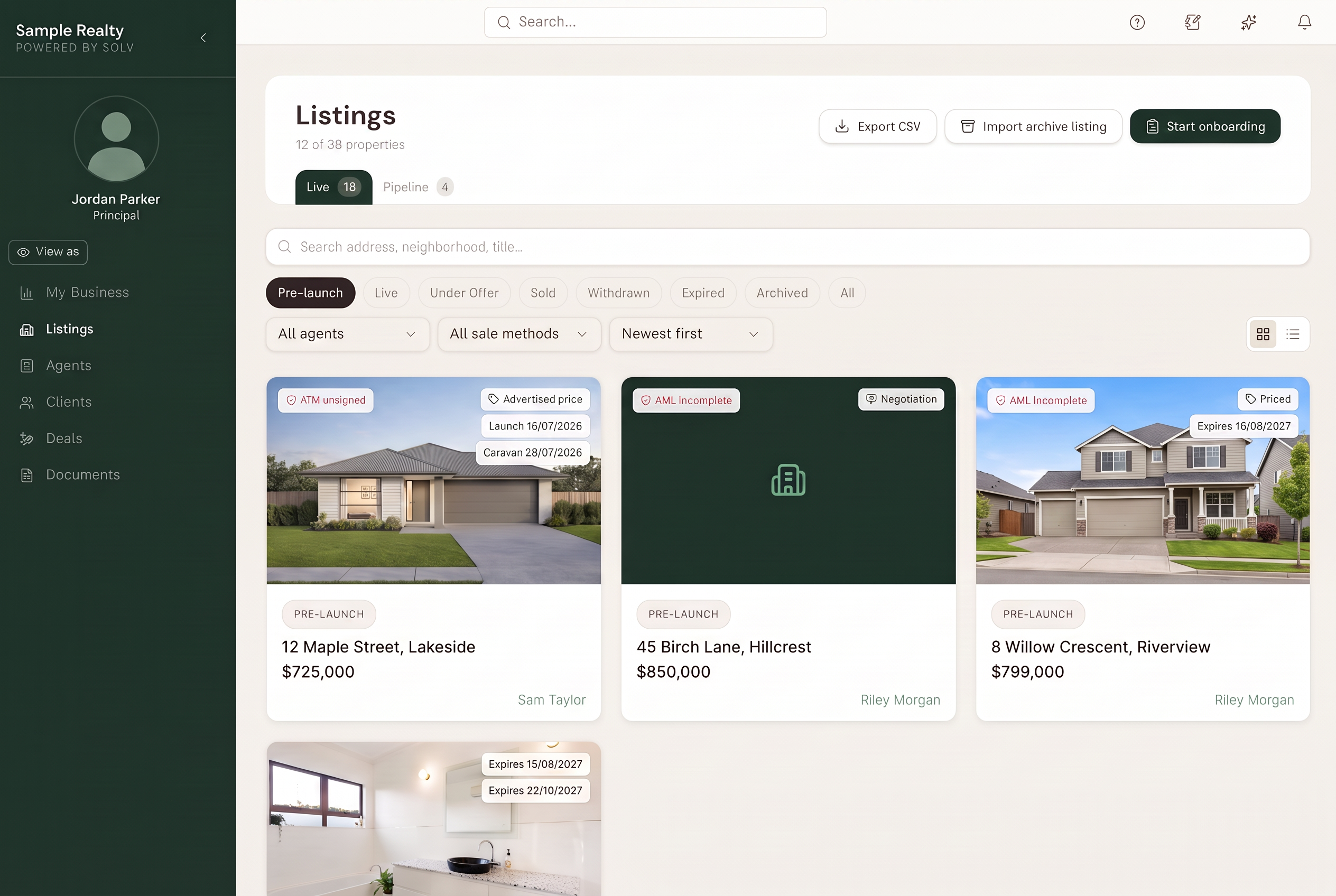This screenshot has height=896, width=1336.
Task: Open the Newest first sort dropdown
Action: click(x=691, y=334)
